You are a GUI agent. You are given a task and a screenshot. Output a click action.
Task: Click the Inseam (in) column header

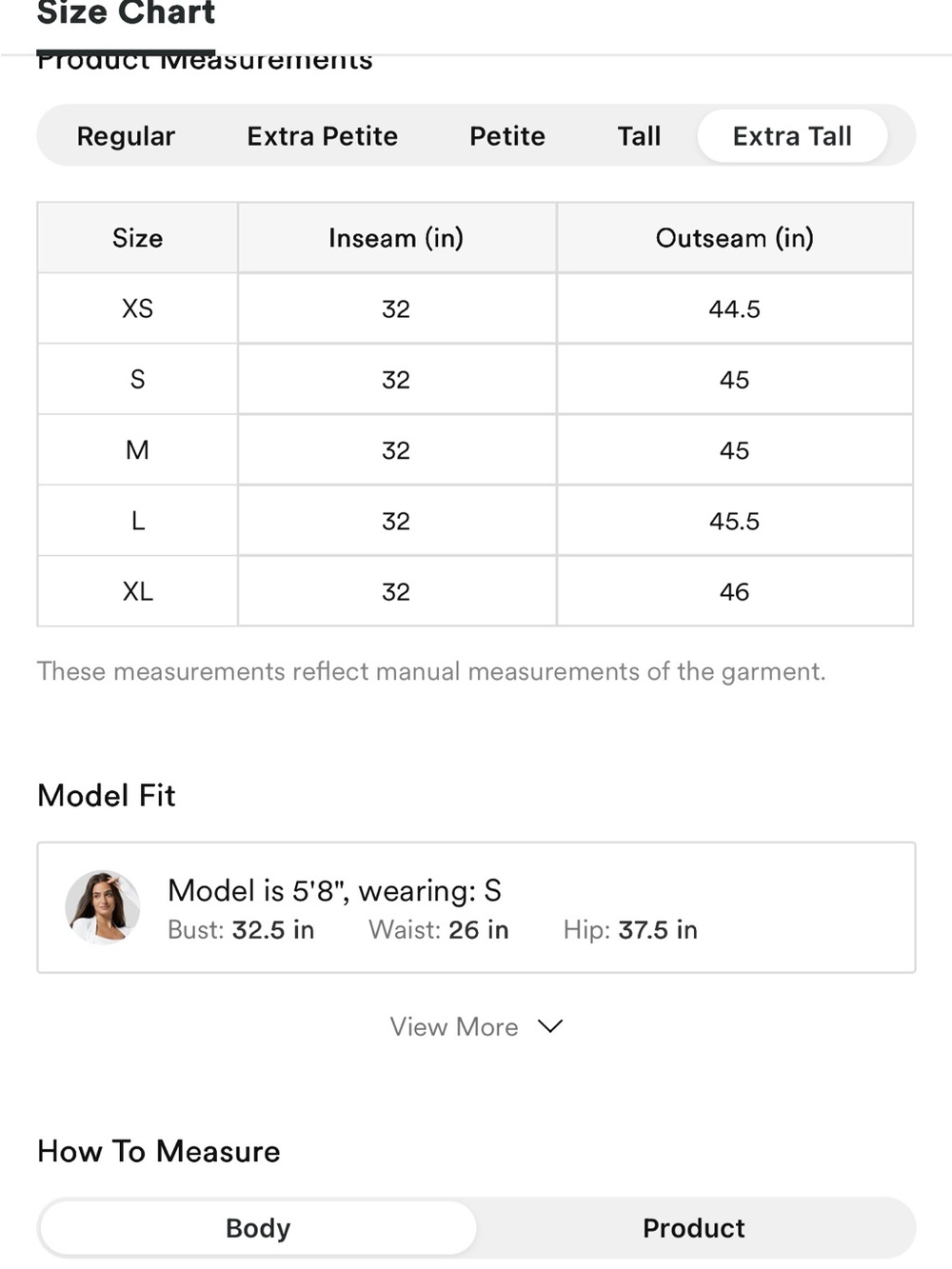click(396, 238)
